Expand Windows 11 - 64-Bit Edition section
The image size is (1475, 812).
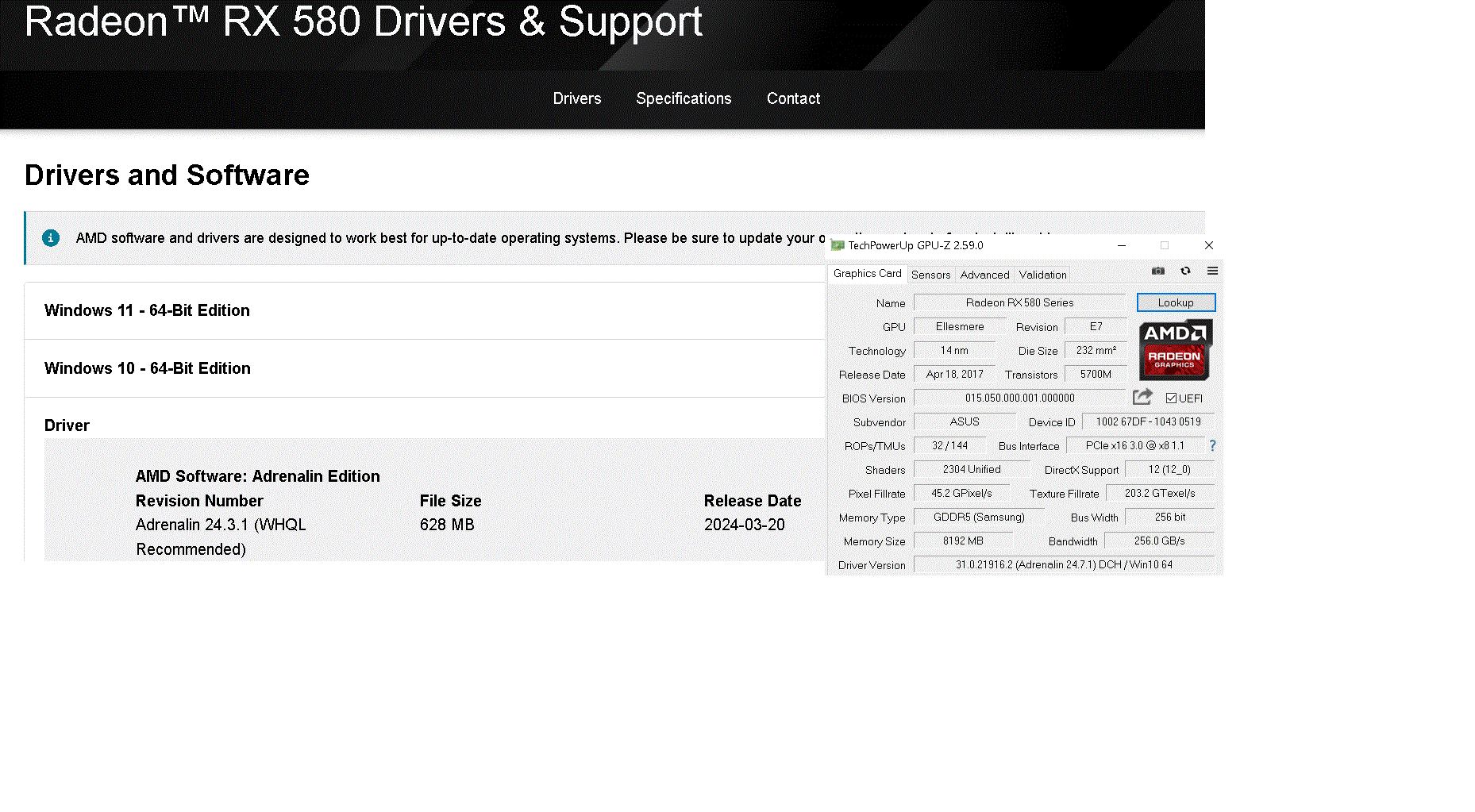tap(148, 311)
